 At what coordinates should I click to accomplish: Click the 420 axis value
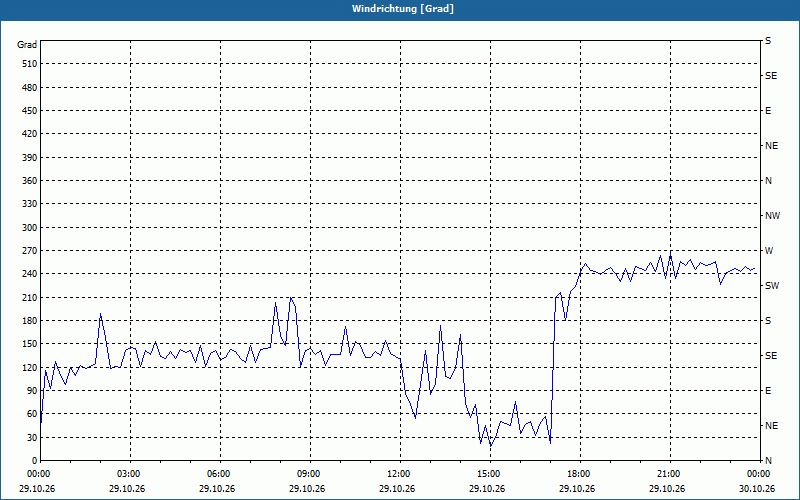(29, 134)
